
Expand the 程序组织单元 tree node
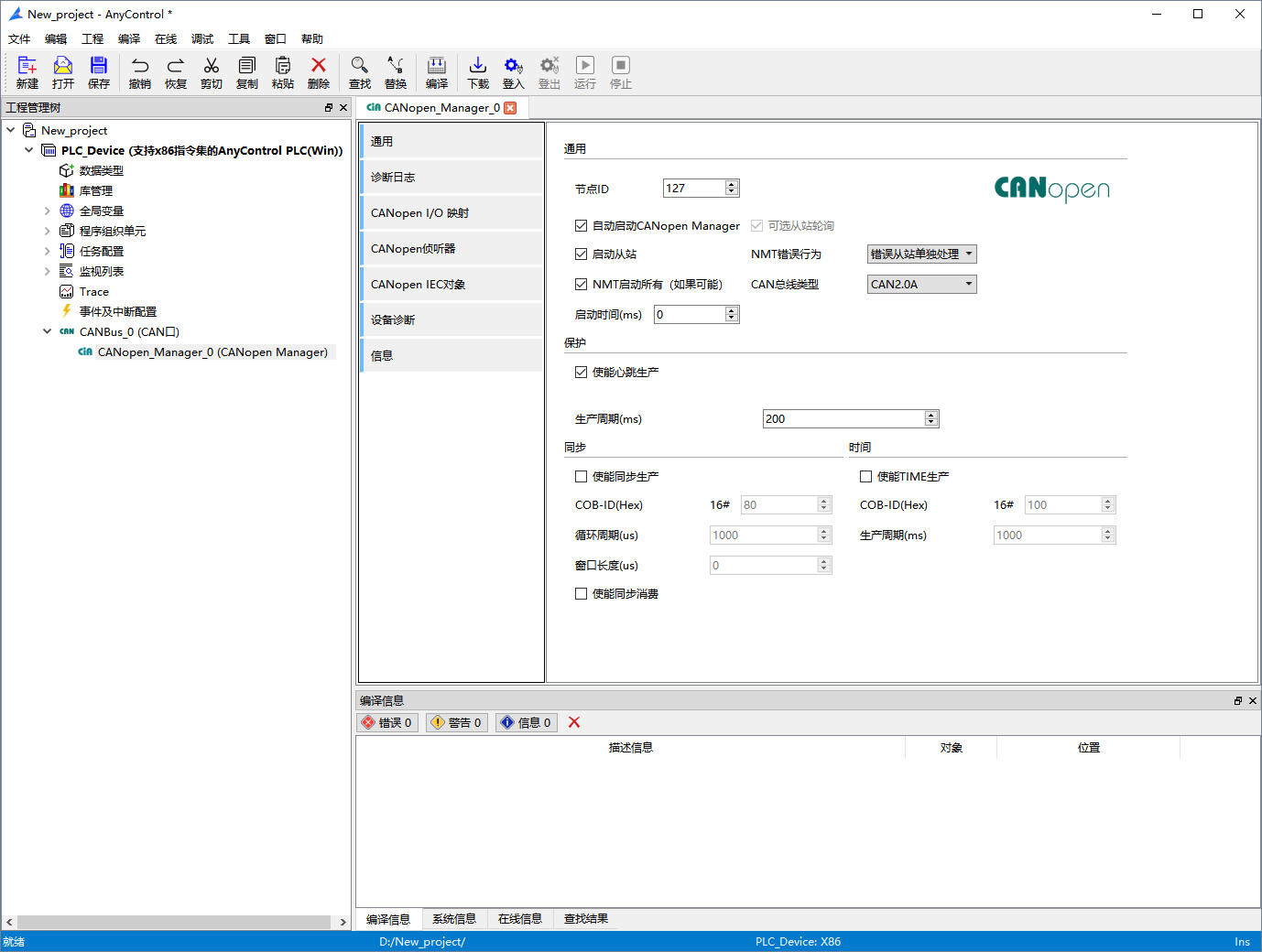pyautogui.click(x=48, y=231)
